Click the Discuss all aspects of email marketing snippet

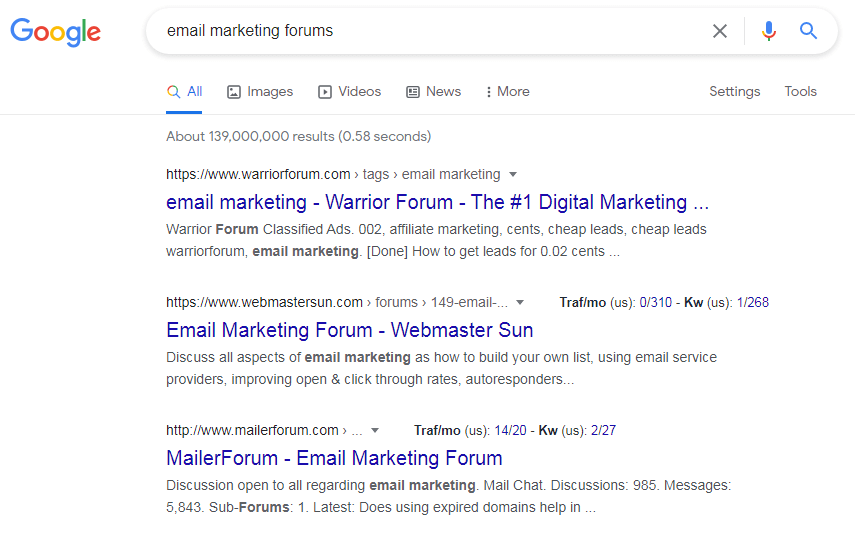click(442, 369)
